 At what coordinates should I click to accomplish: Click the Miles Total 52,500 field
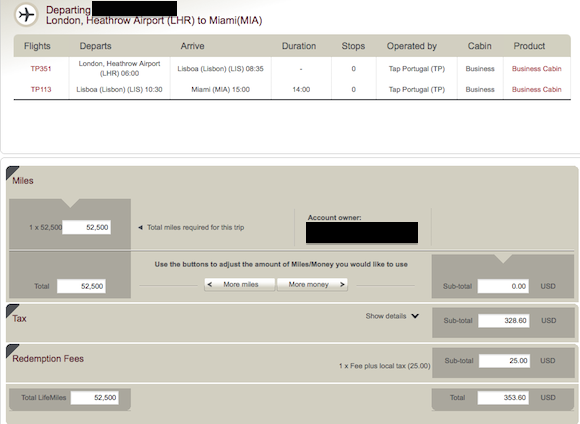[x=81, y=286]
